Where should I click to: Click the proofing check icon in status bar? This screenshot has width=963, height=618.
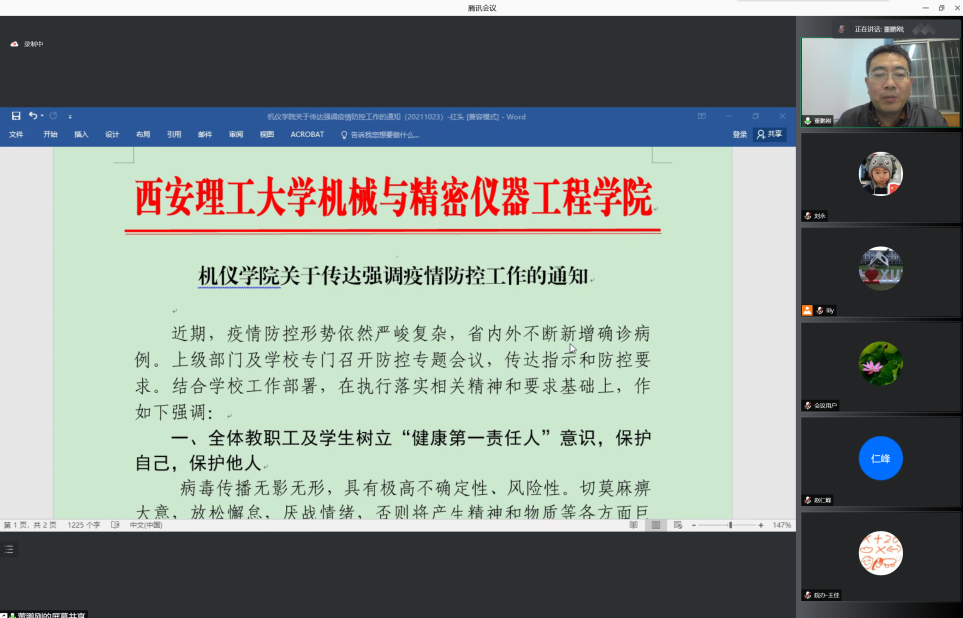point(115,525)
